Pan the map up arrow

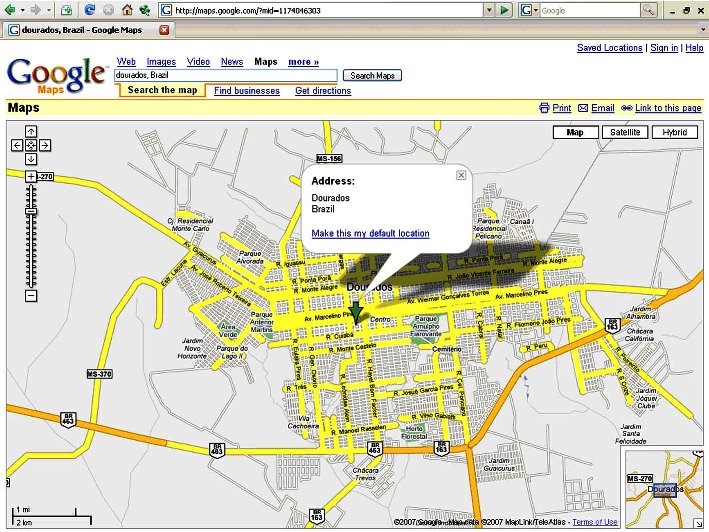[x=31, y=132]
